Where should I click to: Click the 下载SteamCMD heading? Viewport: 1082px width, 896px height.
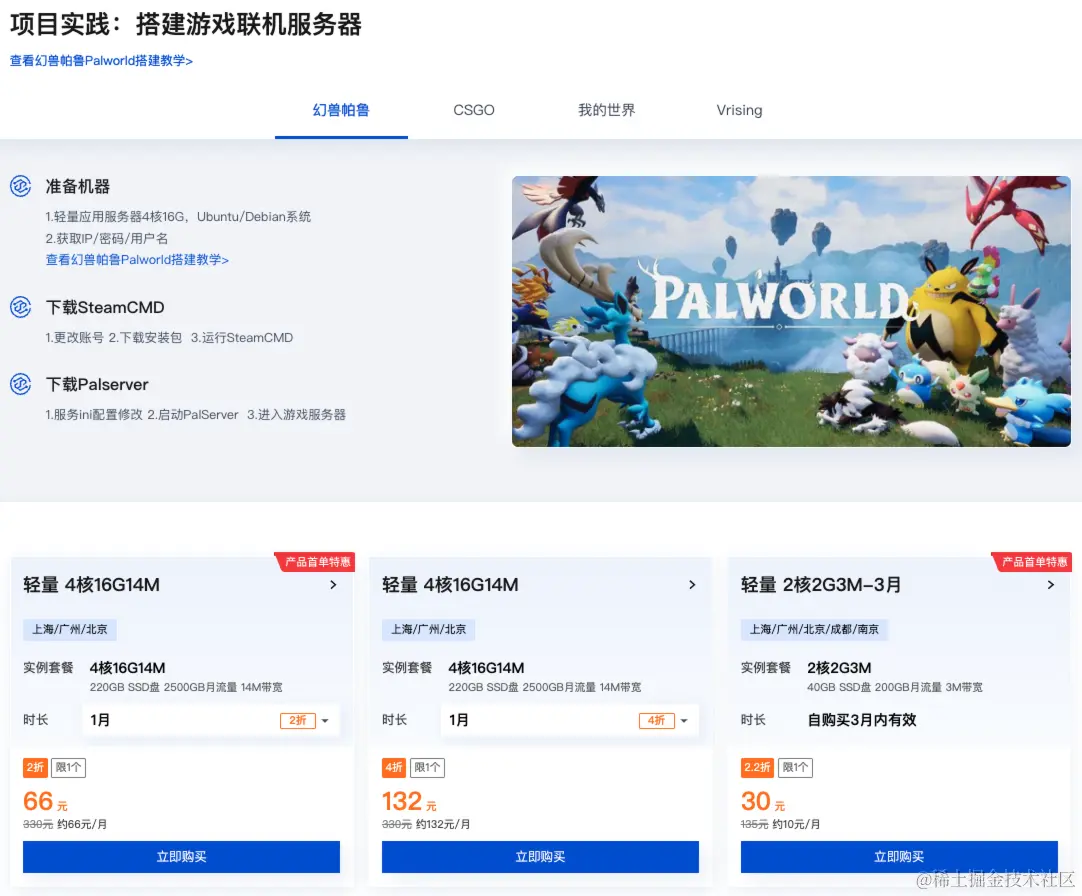point(105,307)
